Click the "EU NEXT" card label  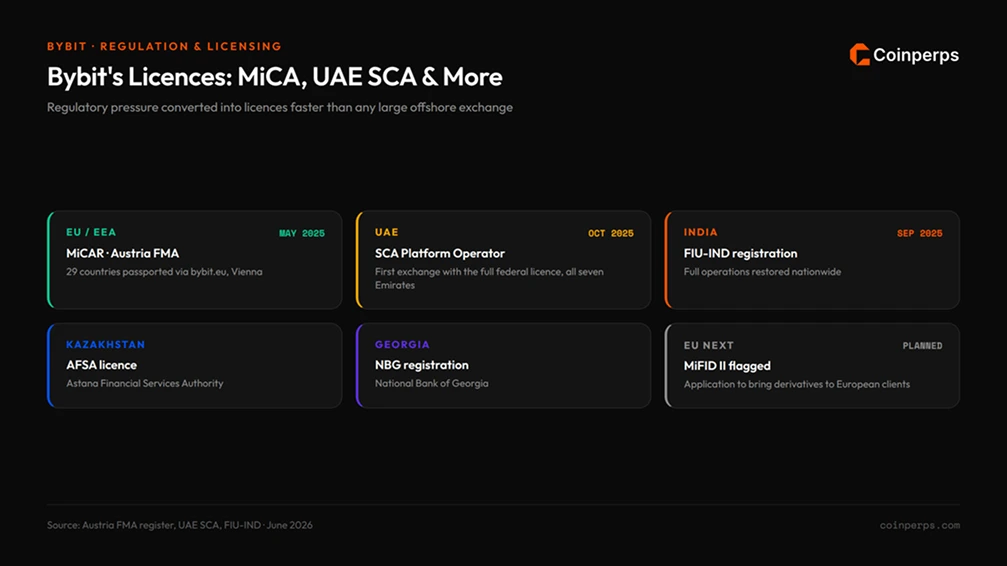[x=708, y=345]
